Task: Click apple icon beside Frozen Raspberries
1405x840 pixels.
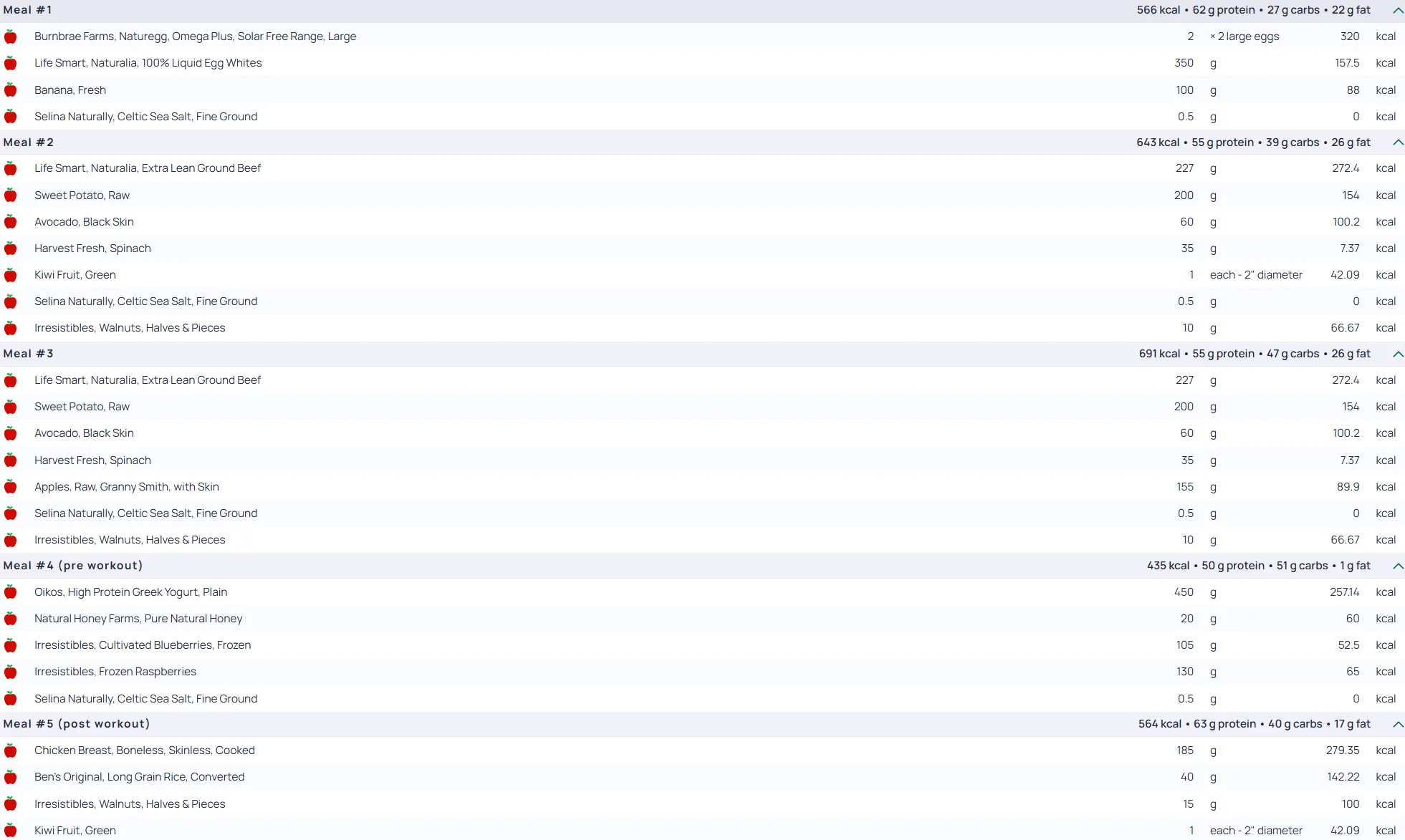Action: click(x=11, y=672)
